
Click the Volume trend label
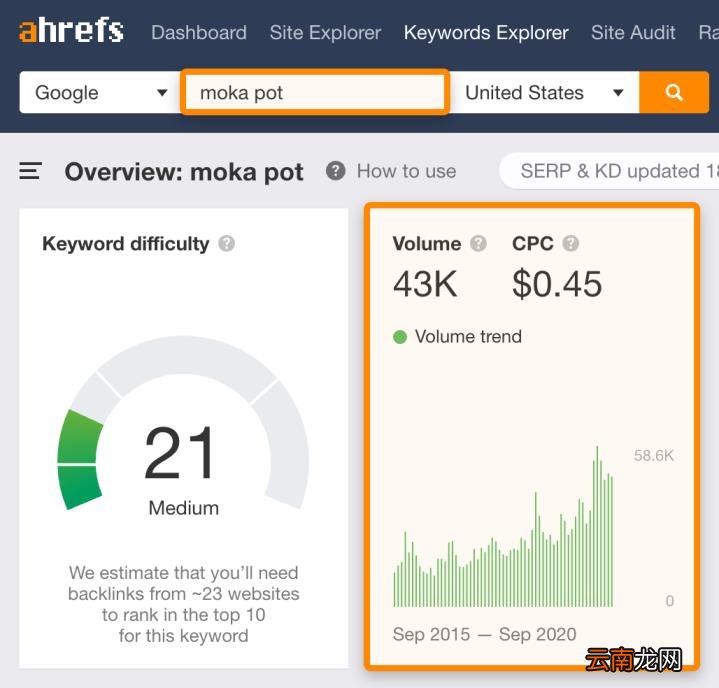click(468, 337)
